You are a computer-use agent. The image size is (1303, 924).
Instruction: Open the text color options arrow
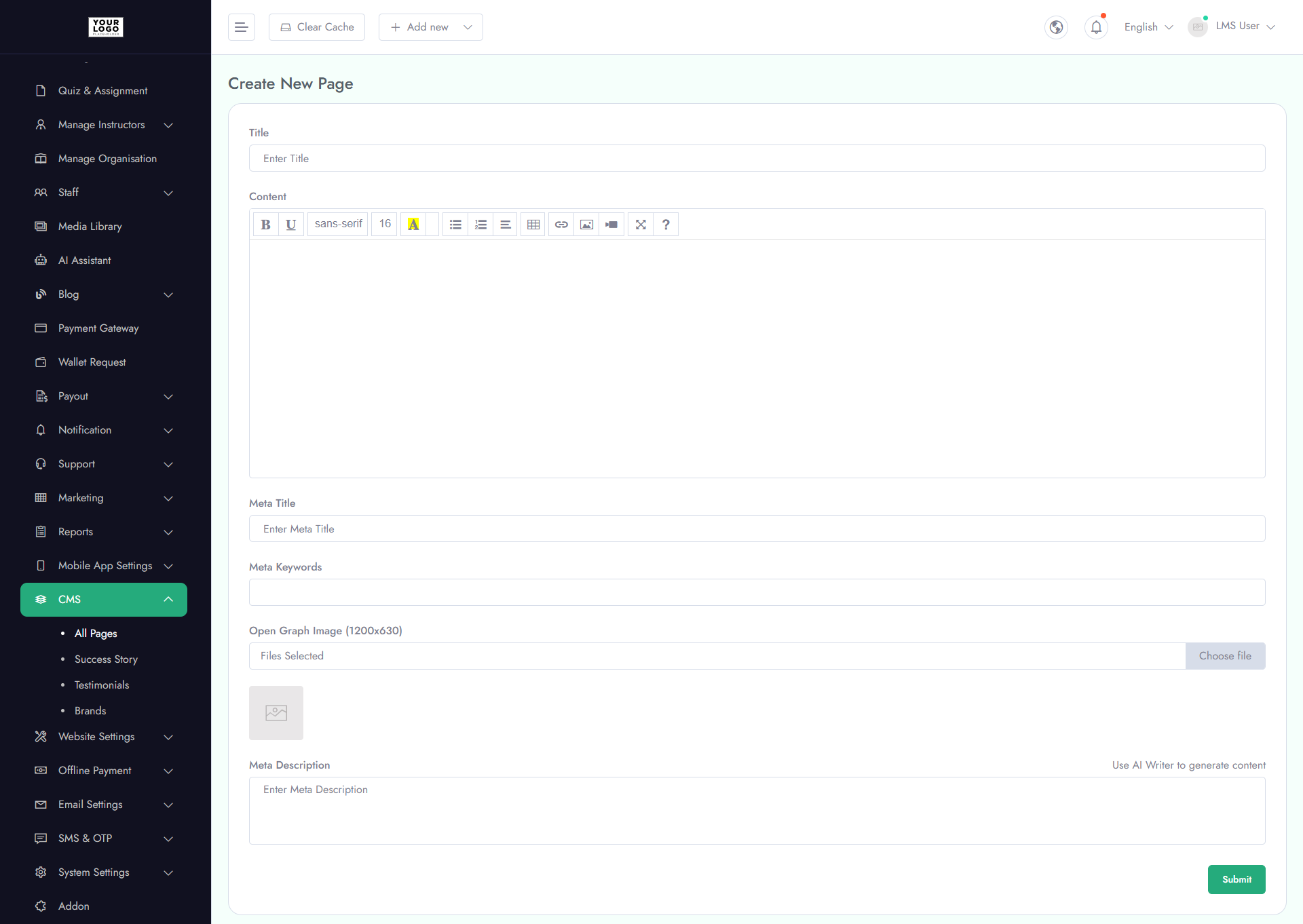(x=432, y=225)
